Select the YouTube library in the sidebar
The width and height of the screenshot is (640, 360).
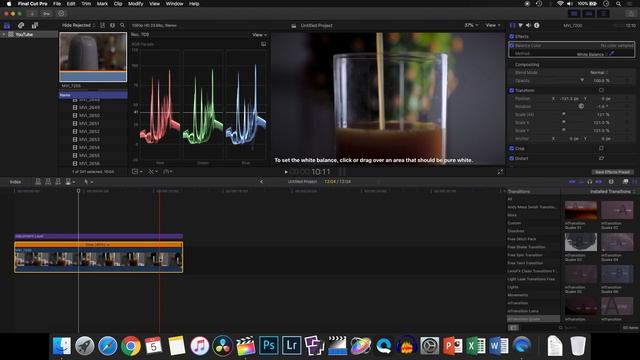coord(24,34)
